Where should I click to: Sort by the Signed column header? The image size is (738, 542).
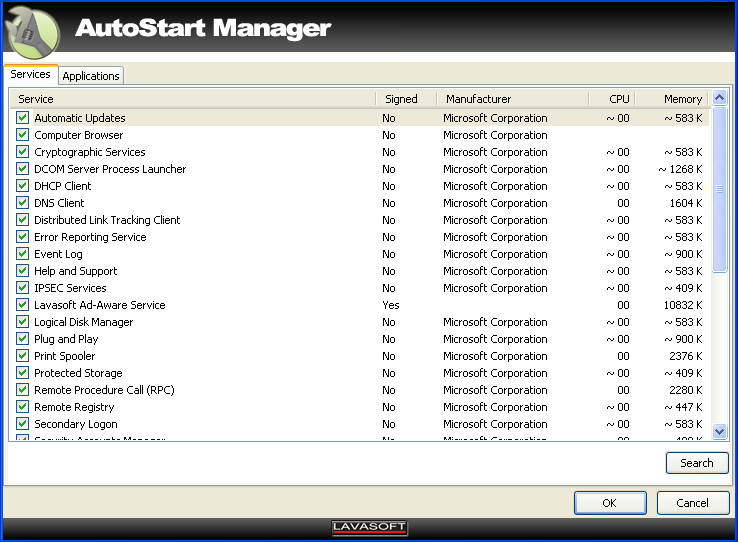(407, 99)
